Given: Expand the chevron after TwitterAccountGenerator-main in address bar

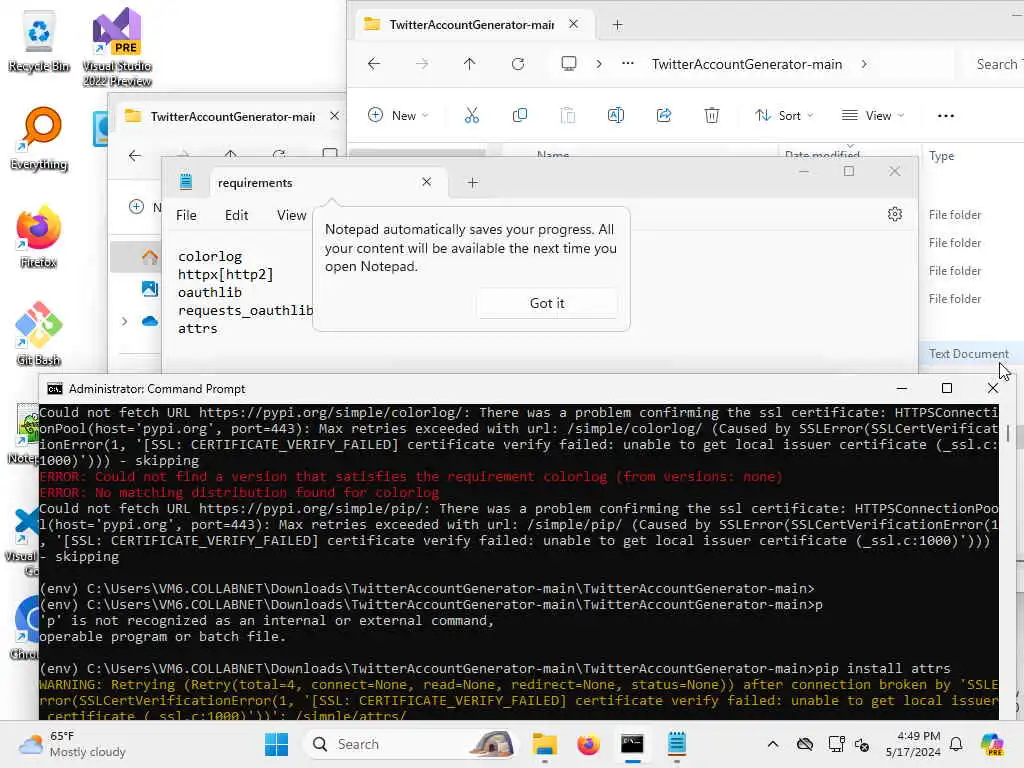Looking at the screenshot, I should [864, 64].
